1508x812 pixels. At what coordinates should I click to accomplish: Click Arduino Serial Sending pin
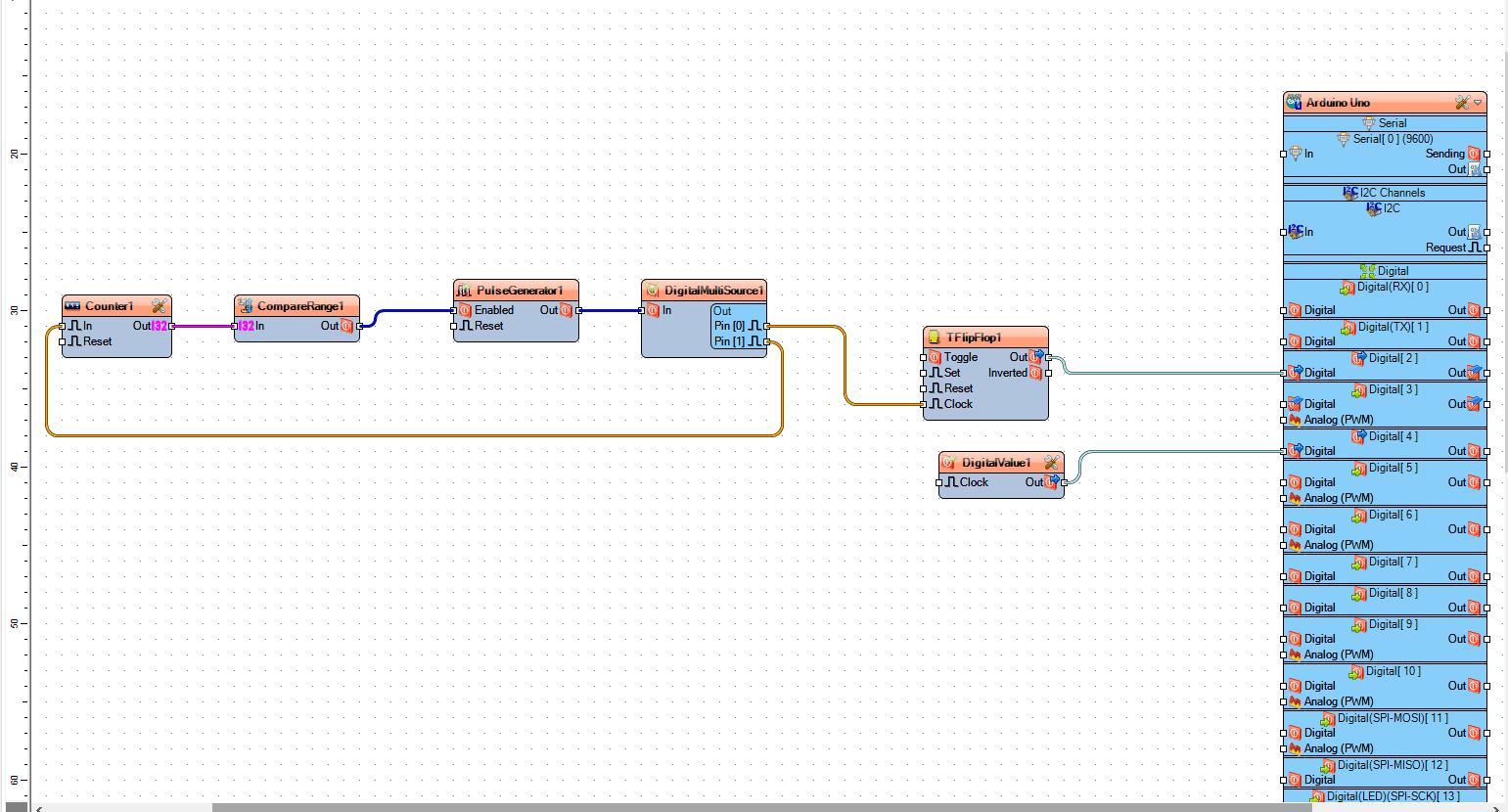click(x=1486, y=154)
